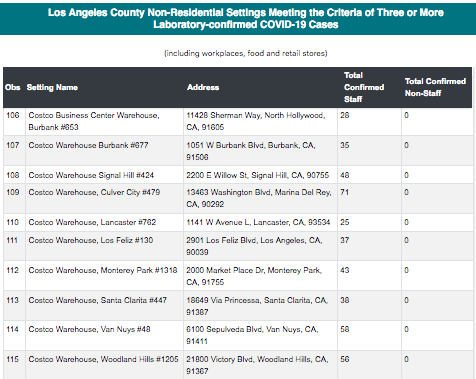The width and height of the screenshot is (476, 379).
Task: Select Costco Warehouse Signal Hill #424
Action: pos(91,175)
